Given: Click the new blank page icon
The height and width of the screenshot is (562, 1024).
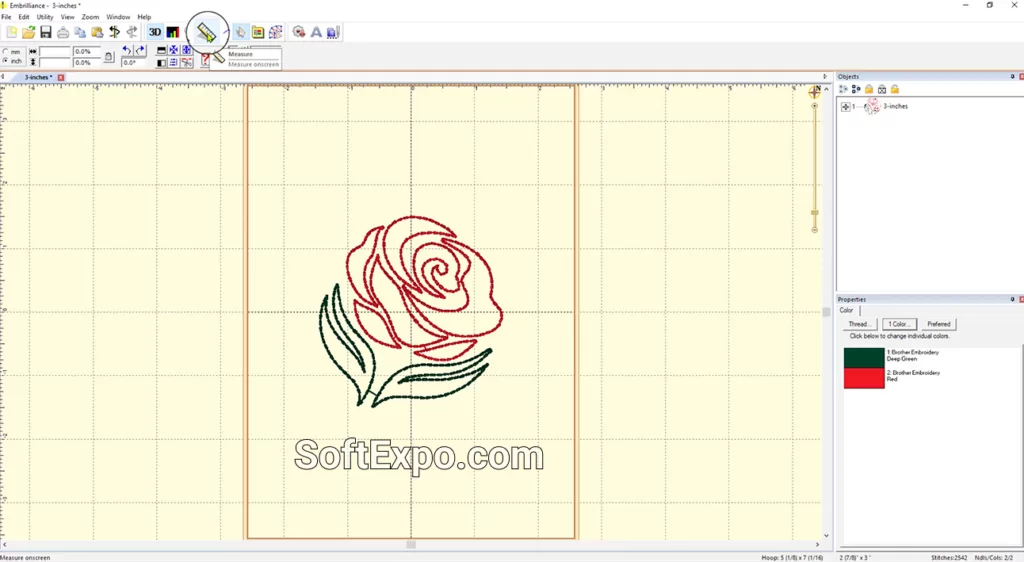Looking at the screenshot, I should click(x=12, y=32).
